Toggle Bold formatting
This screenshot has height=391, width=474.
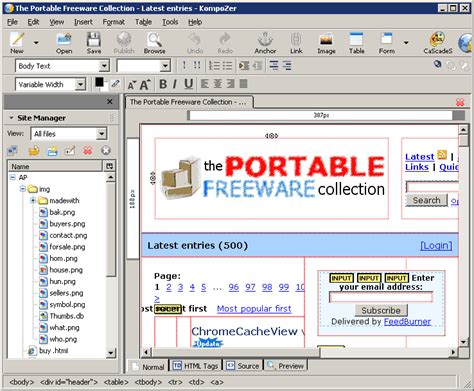163,84
